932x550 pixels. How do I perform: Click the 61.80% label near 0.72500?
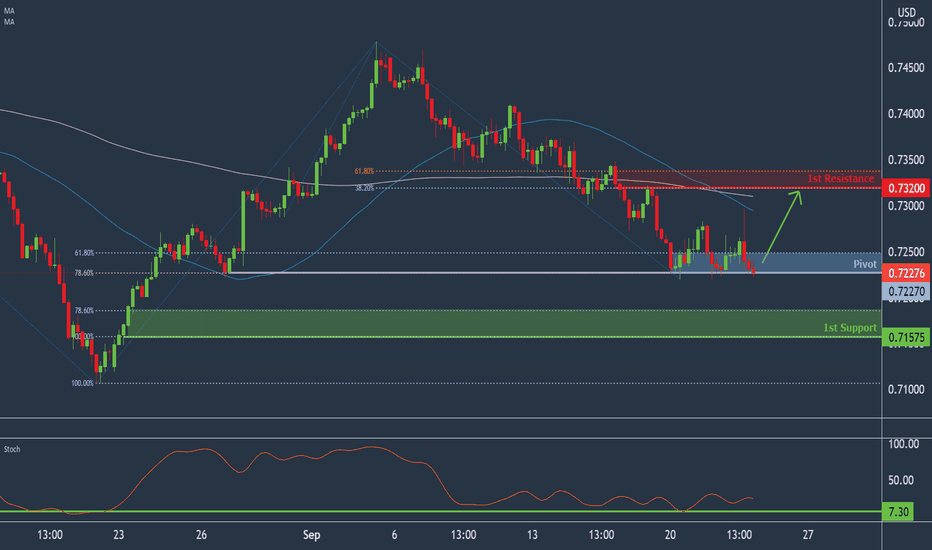click(x=84, y=253)
